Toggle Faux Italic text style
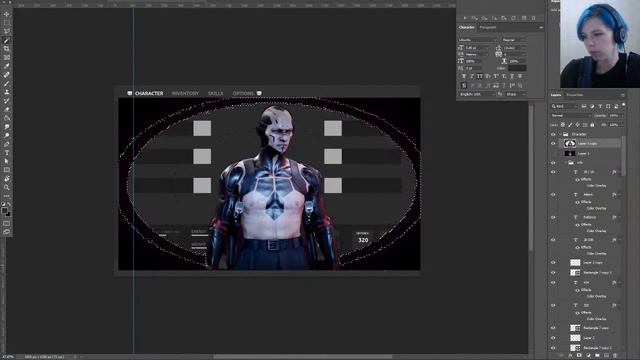640x360 pixels. (472, 76)
